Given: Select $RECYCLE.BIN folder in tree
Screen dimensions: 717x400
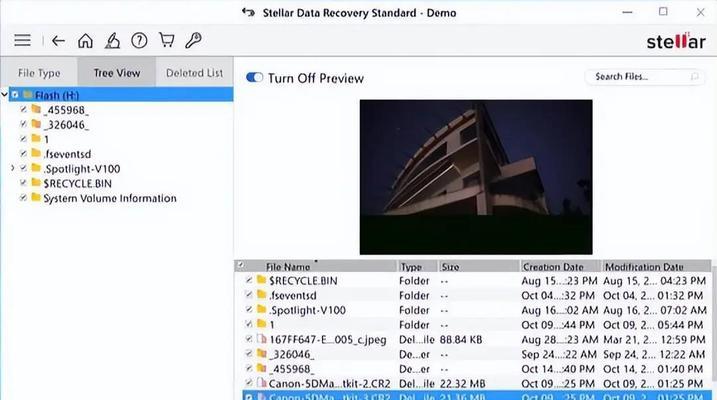Looking at the screenshot, I should (x=77, y=183).
